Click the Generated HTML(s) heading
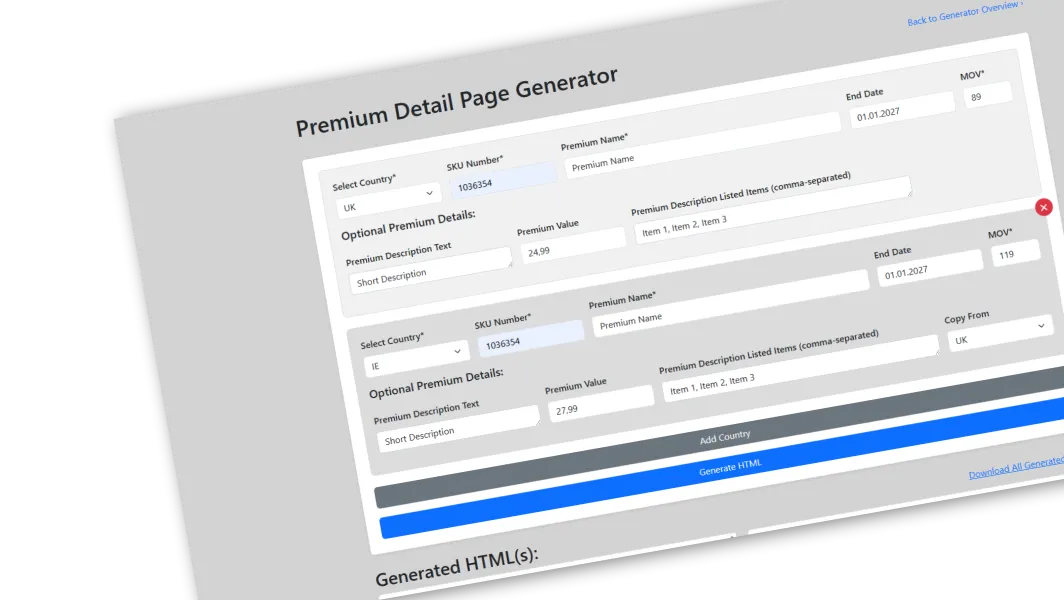The image size is (1064, 600). (x=457, y=567)
